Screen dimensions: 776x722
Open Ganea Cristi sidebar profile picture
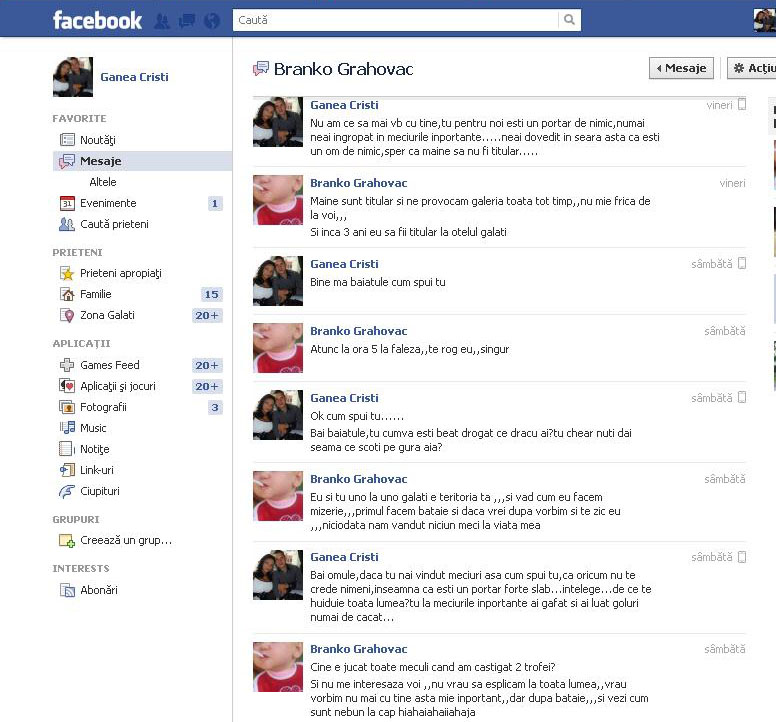[x=73, y=77]
